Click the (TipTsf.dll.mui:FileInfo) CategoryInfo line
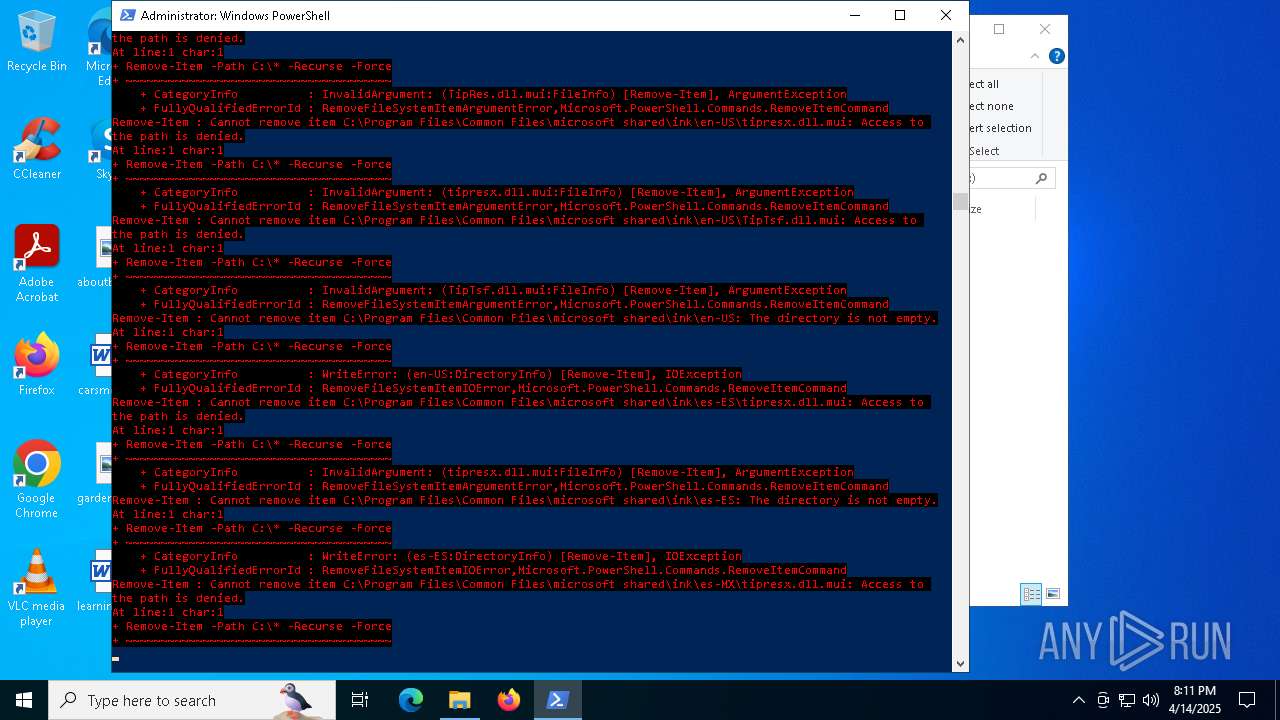The width and height of the screenshot is (1280, 720). coord(493,290)
